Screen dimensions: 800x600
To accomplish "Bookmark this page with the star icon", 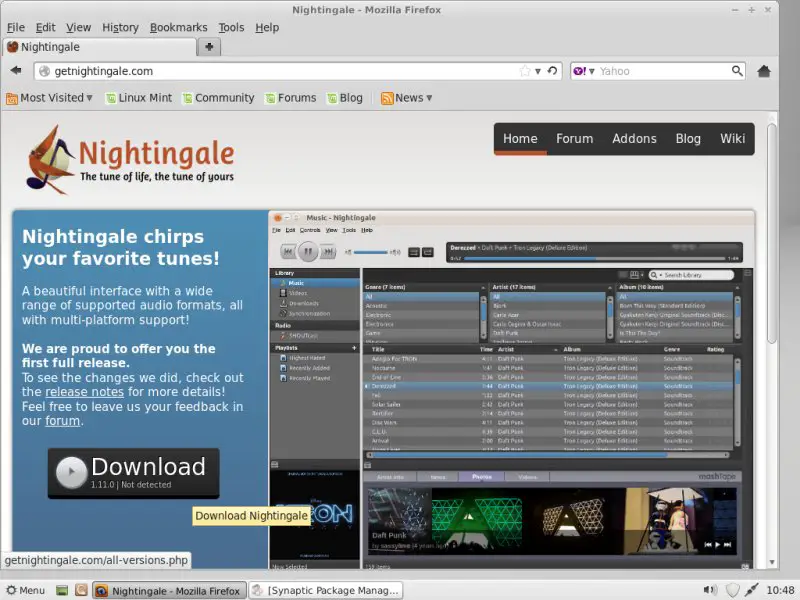I will [524, 71].
